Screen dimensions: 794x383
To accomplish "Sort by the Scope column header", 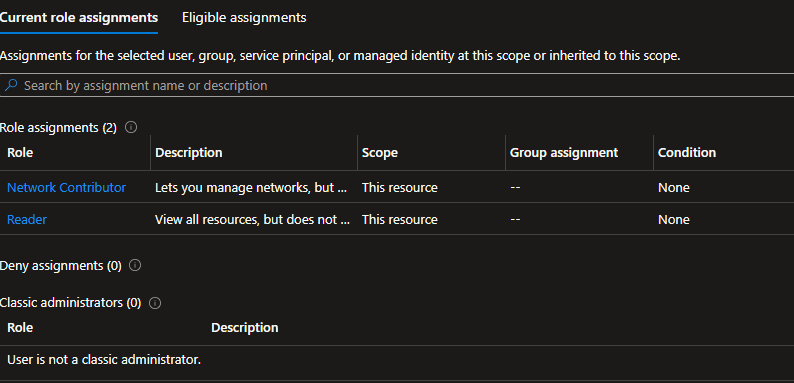I will pyautogui.click(x=380, y=152).
